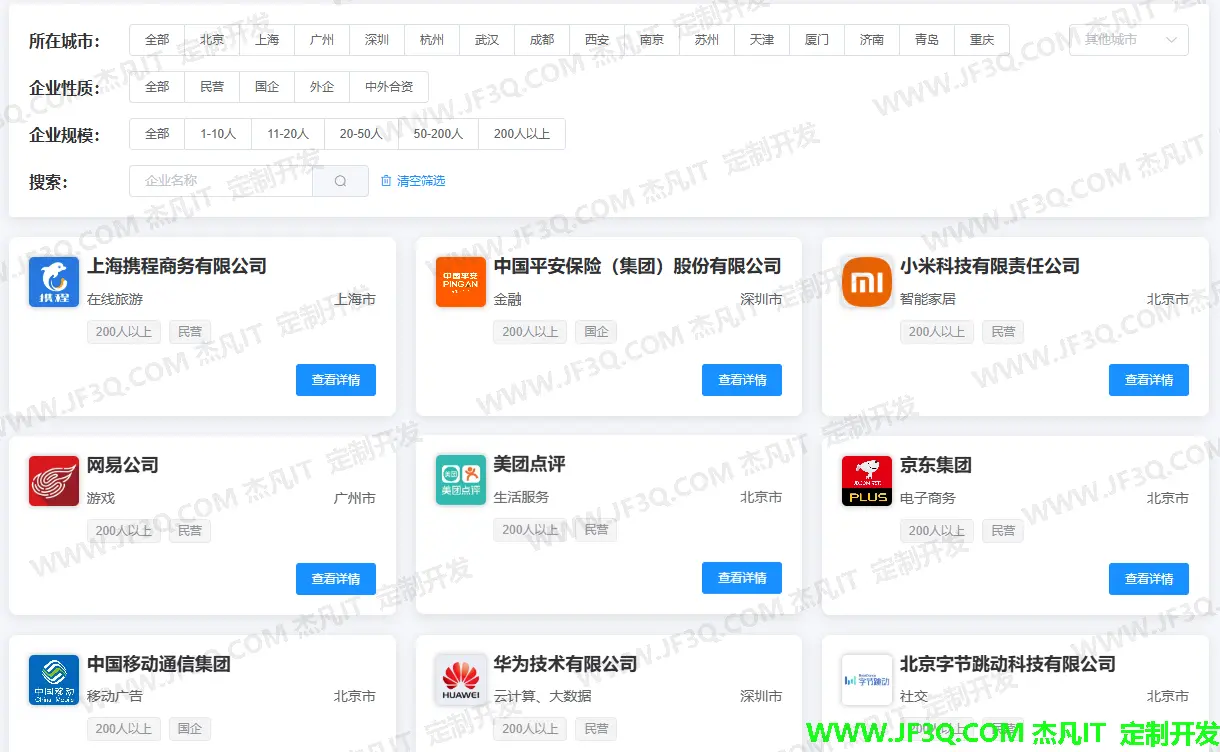Choose 苏州 city option
Image resolution: width=1220 pixels, height=752 pixels.
click(707, 40)
